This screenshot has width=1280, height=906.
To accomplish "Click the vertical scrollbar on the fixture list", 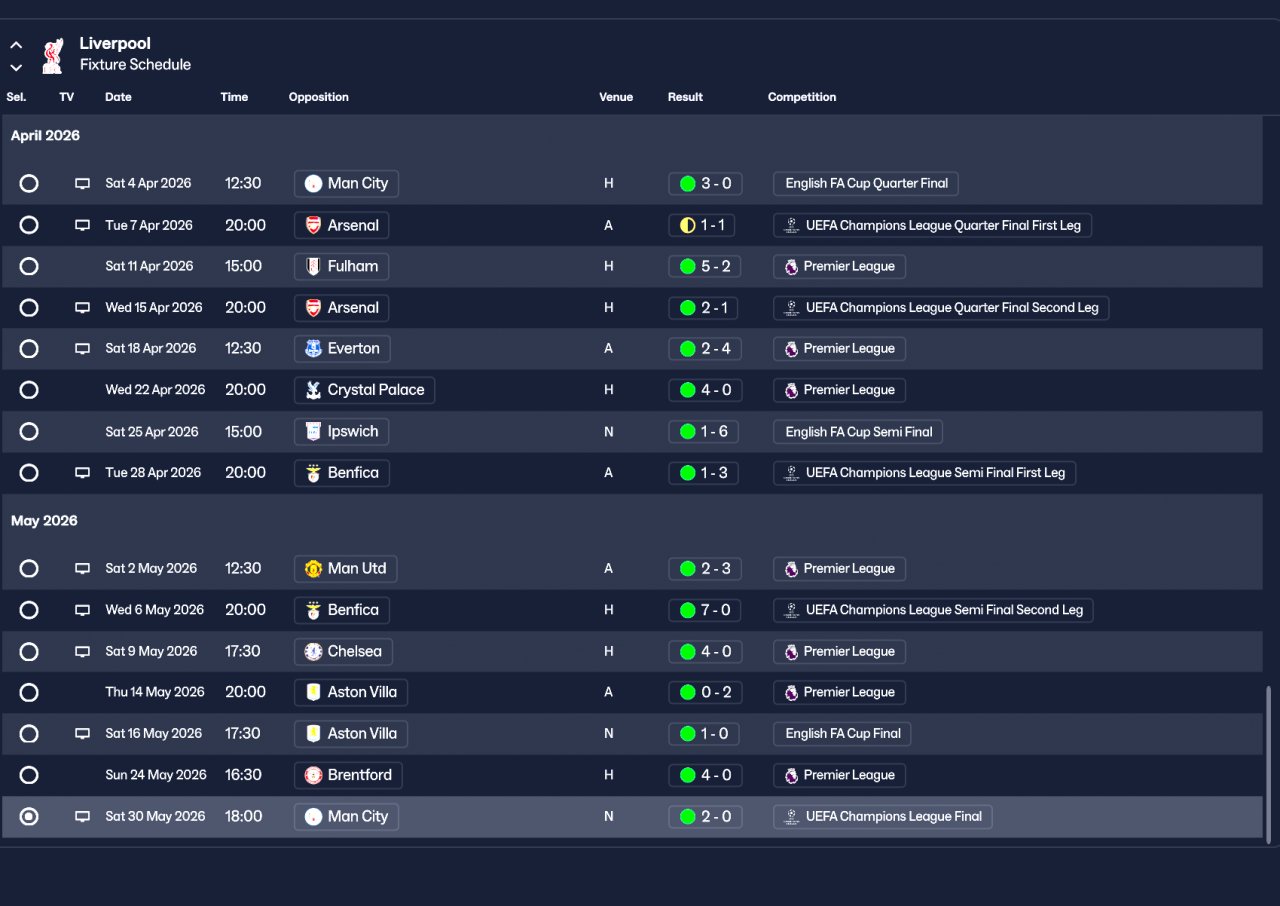I will 1270,764.
